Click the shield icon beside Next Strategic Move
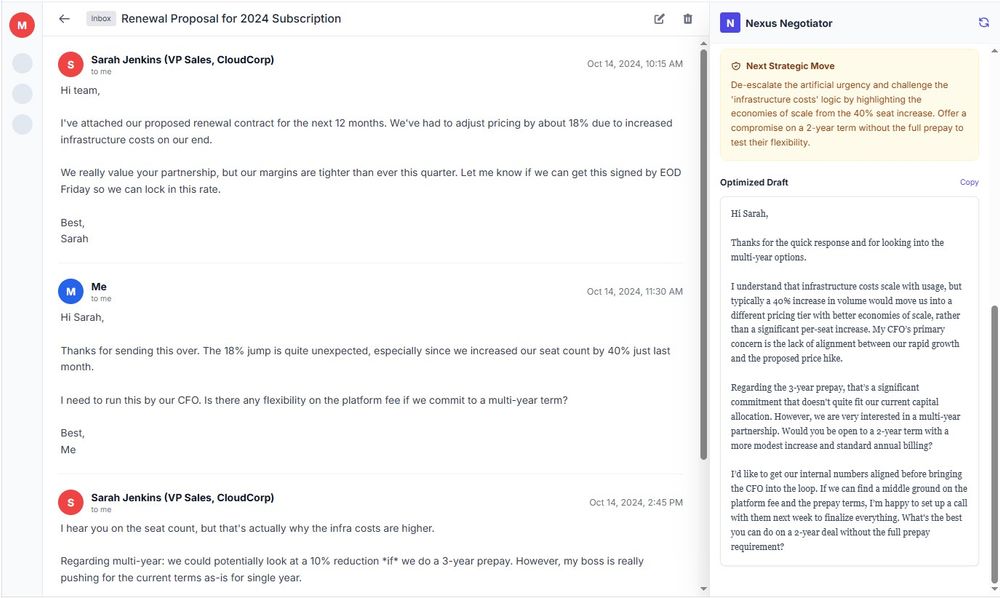The height and width of the screenshot is (598, 1000). click(736, 66)
